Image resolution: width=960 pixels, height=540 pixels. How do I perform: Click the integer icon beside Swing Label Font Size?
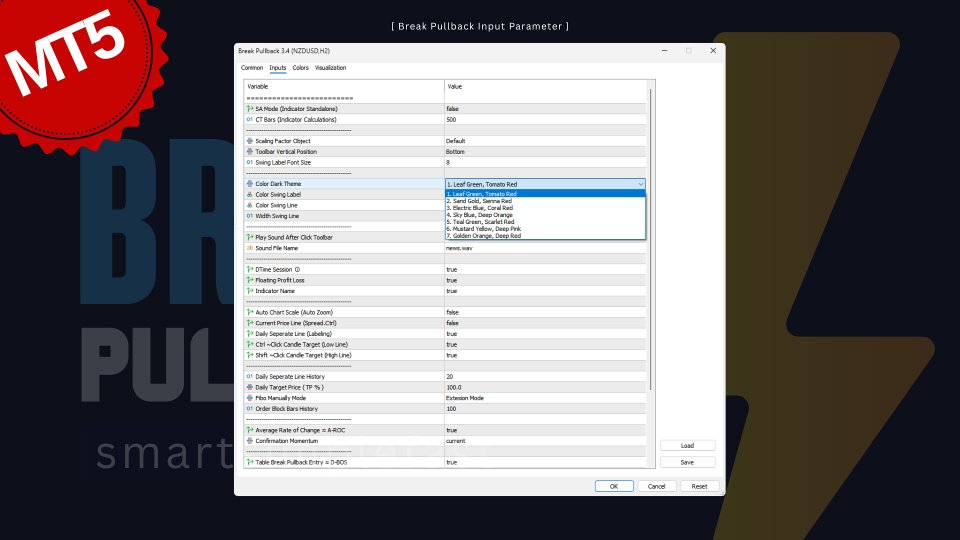click(x=250, y=162)
